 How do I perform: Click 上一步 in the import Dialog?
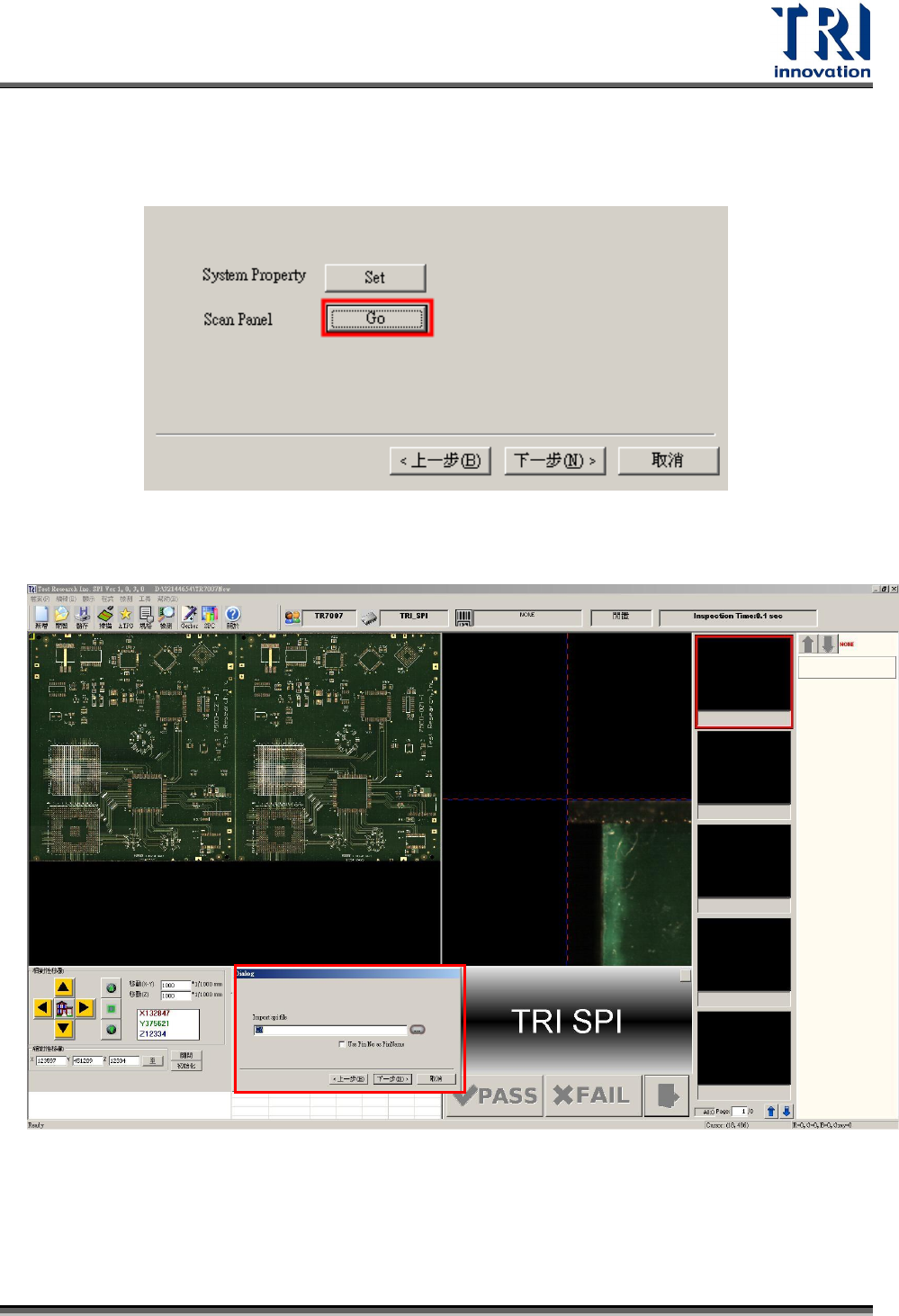click(349, 1078)
